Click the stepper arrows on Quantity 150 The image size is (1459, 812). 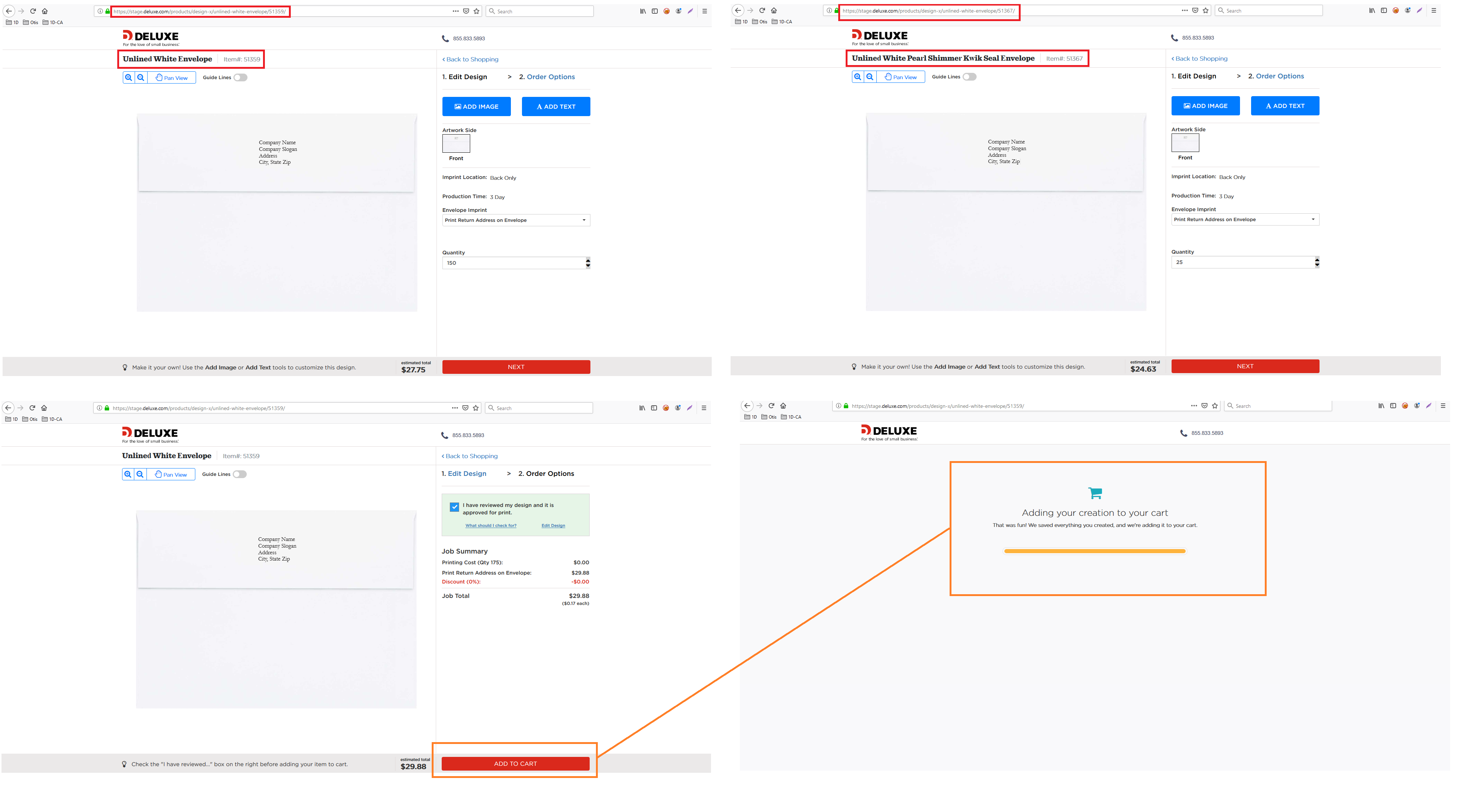588,263
